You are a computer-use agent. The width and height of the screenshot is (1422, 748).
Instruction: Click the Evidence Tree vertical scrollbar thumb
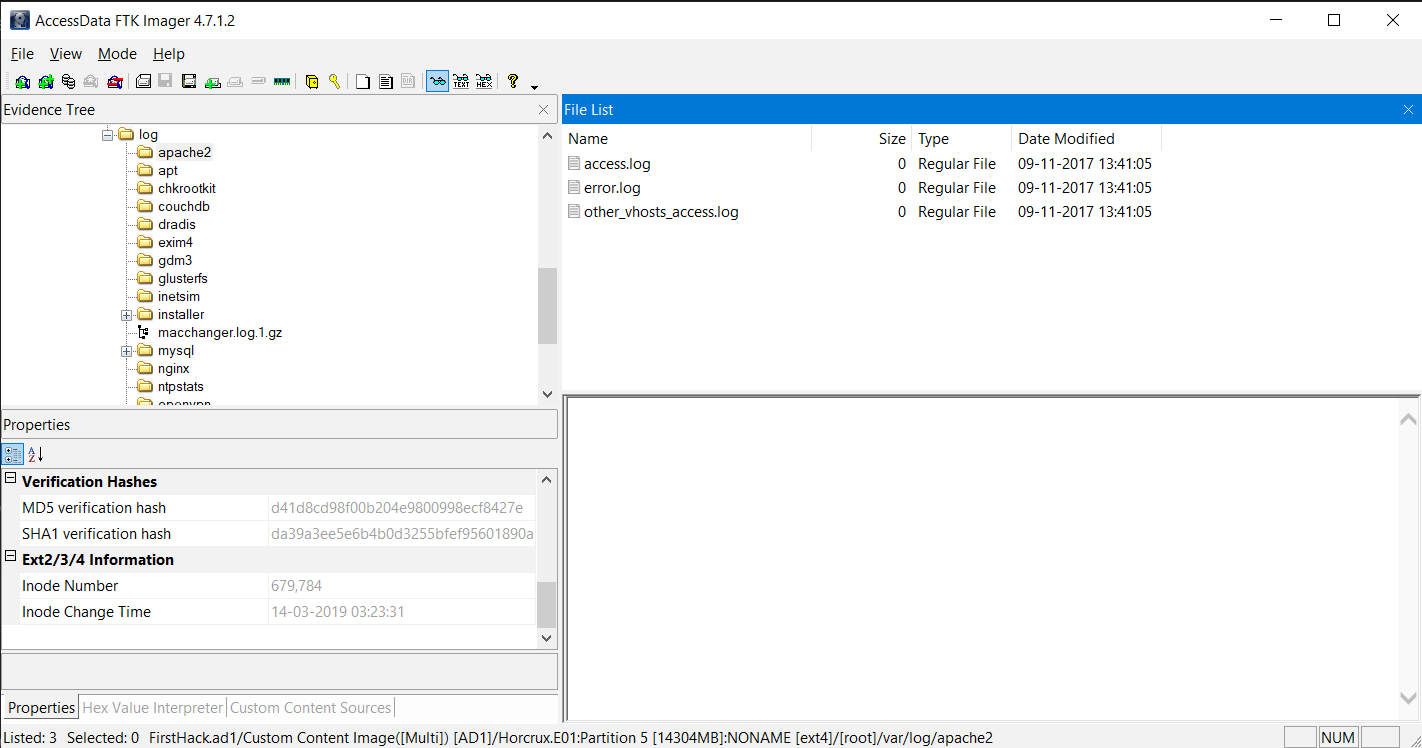(547, 305)
